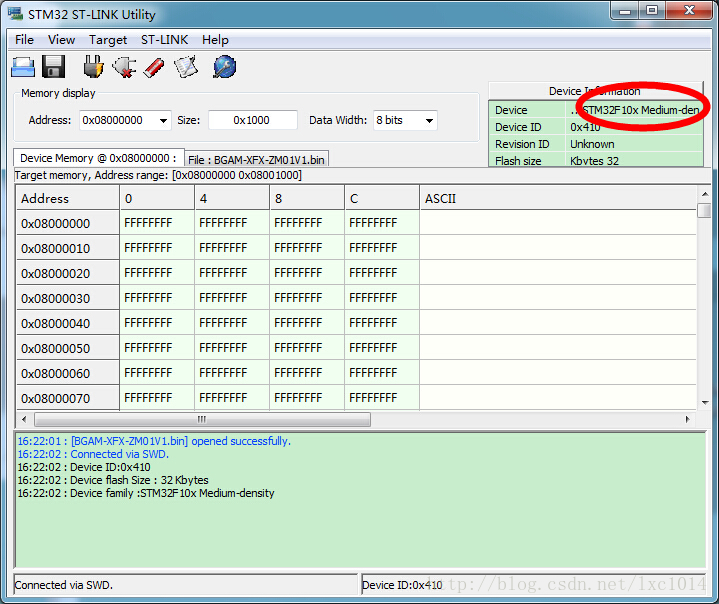This screenshot has height=604, width=719.
Task: Click the column header labeled C
Action: point(382,198)
